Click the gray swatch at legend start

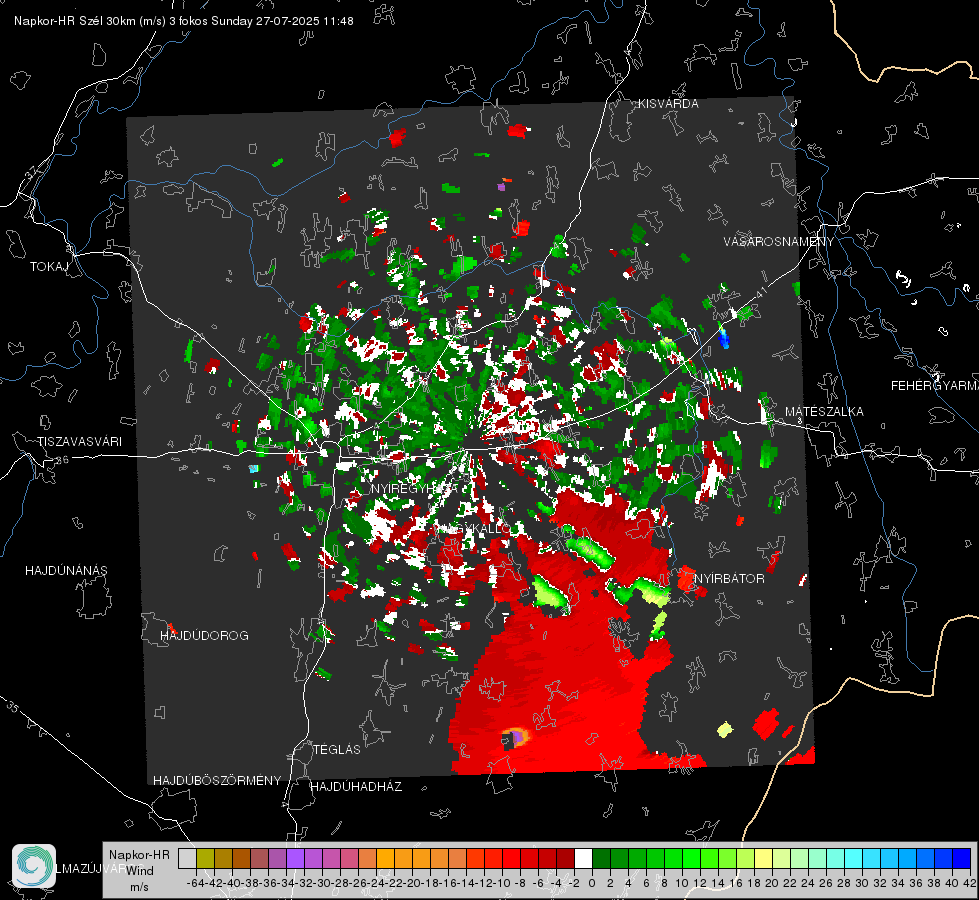(187, 858)
